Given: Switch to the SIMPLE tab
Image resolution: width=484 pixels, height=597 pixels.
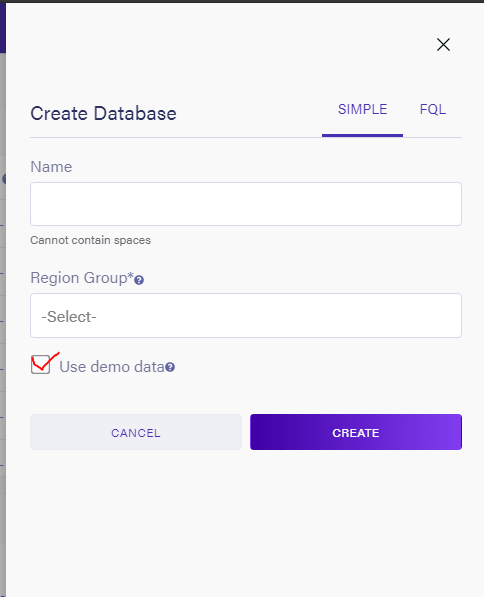Looking at the screenshot, I should click(363, 110).
